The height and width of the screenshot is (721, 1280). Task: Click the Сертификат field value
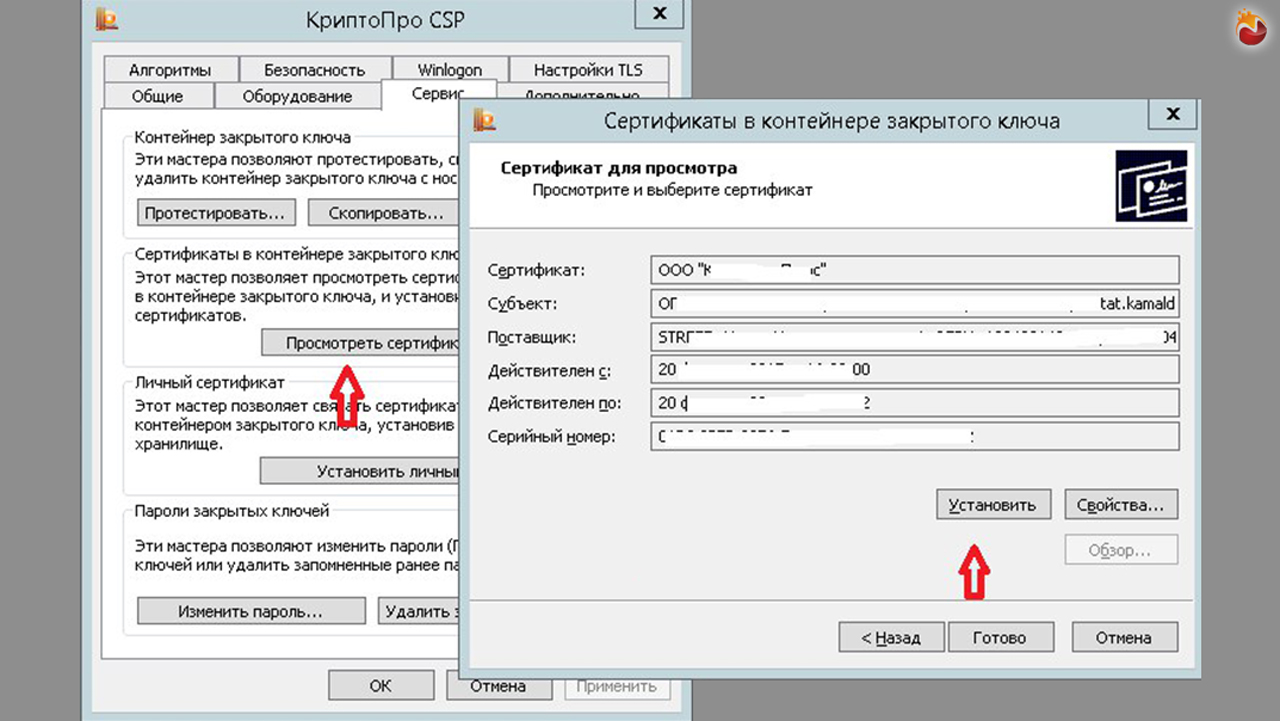click(x=914, y=270)
